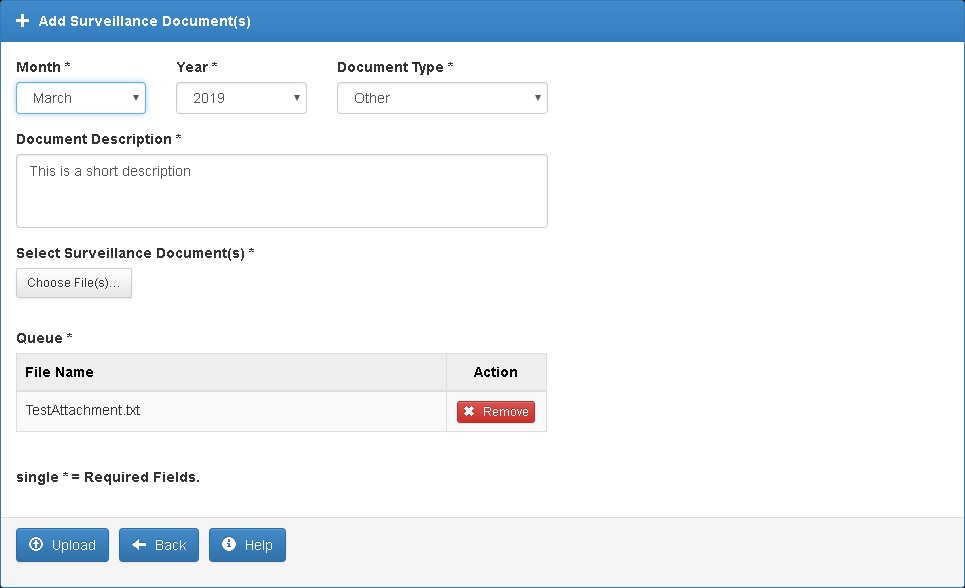965x588 pixels.
Task: Select the TestAttachment.txt file name in queue
Action: pos(83,410)
